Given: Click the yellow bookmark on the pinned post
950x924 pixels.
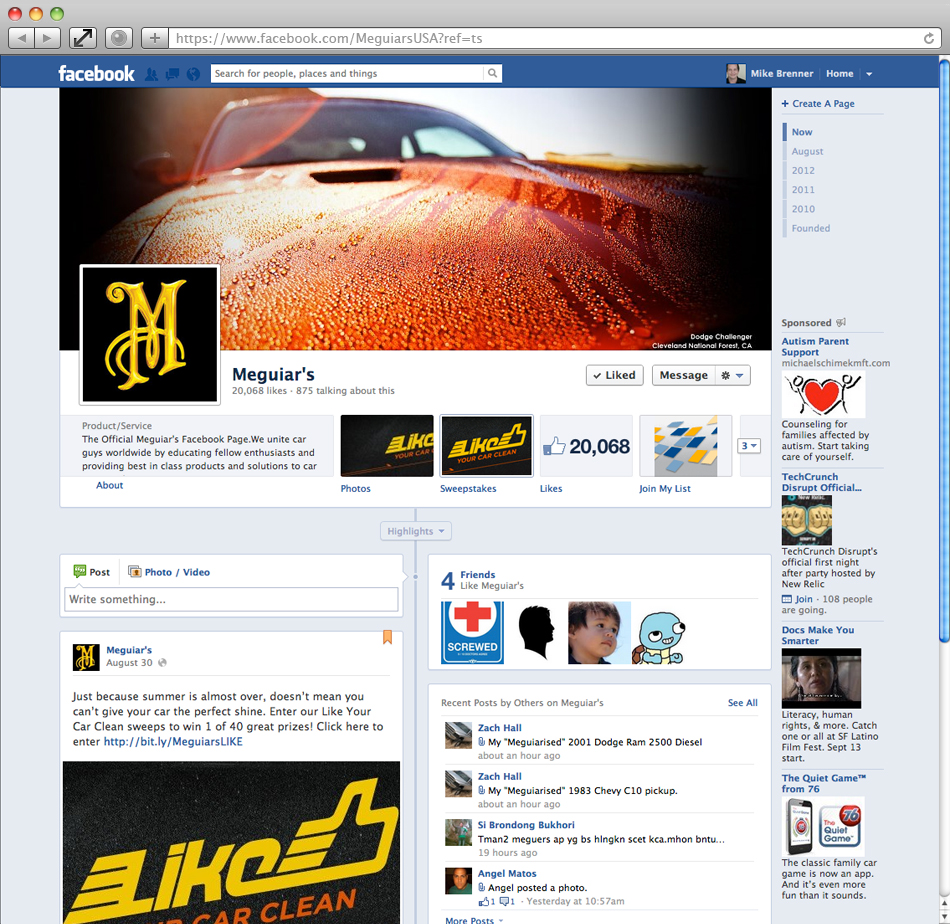Looking at the screenshot, I should click(388, 636).
